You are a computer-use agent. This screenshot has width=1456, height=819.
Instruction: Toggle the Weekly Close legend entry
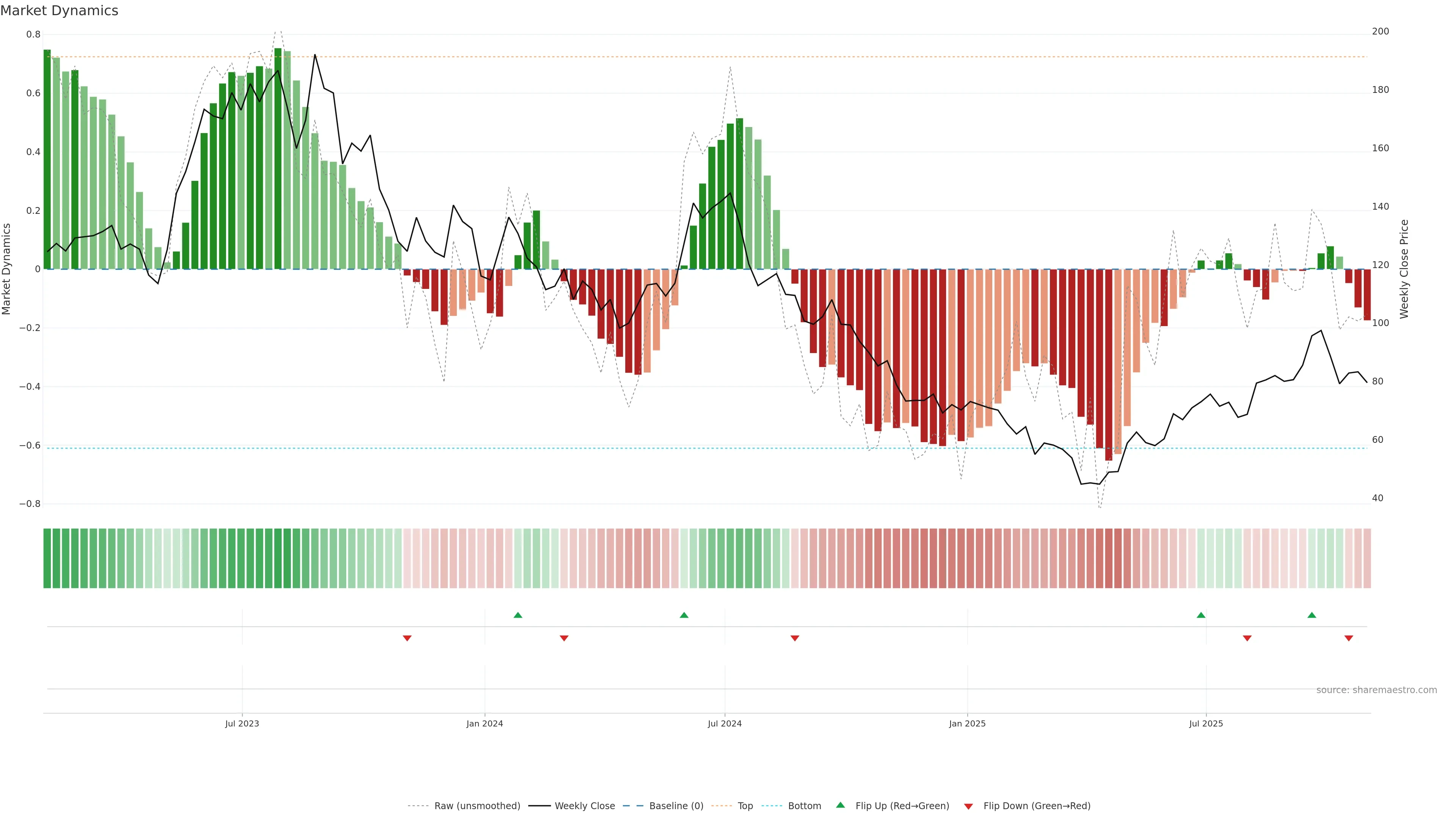click(x=584, y=806)
